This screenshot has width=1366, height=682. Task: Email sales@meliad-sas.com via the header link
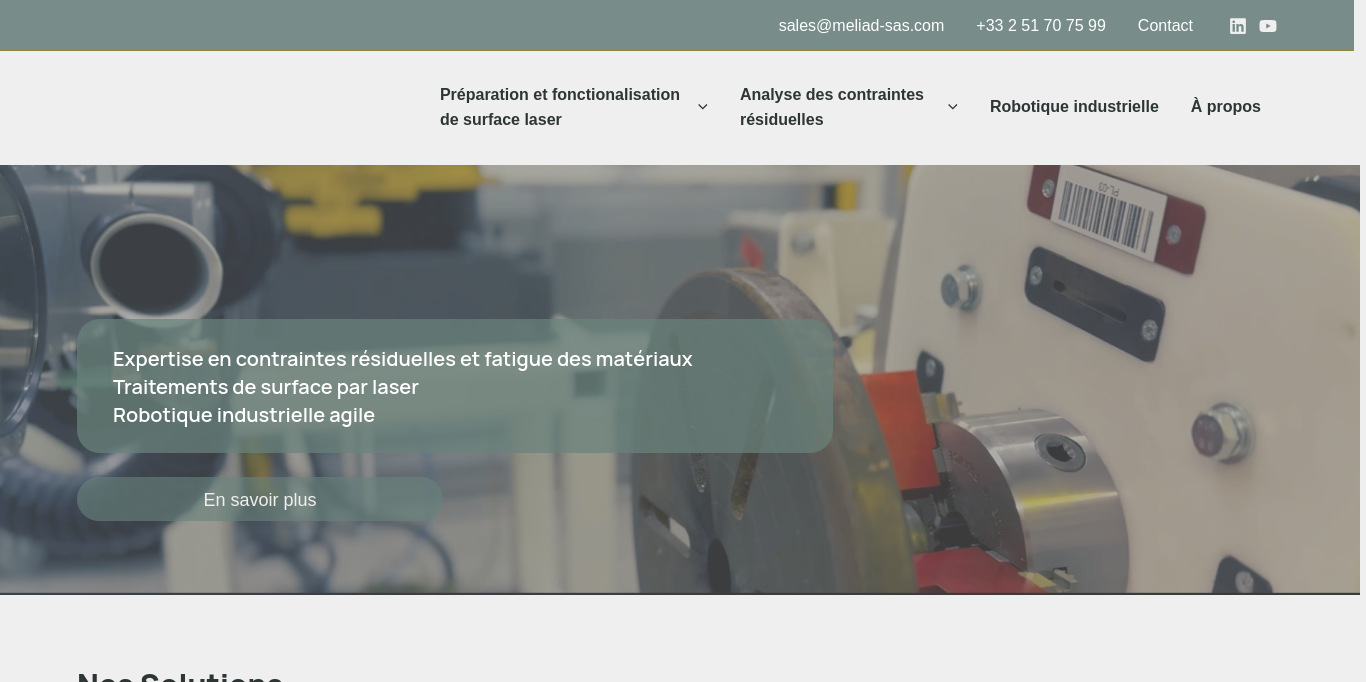(861, 26)
